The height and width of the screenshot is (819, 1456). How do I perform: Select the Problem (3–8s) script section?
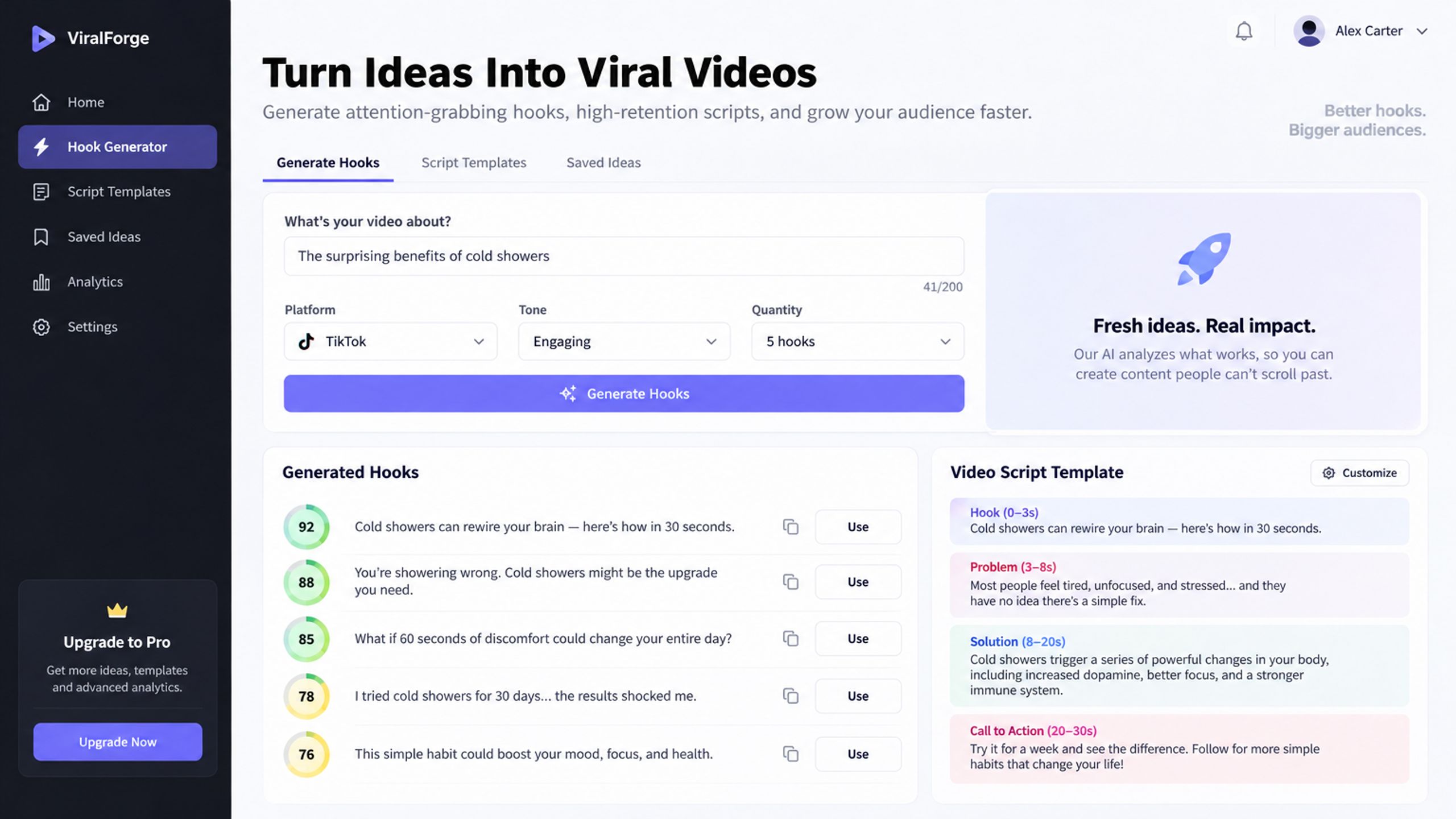(1180, 585)
